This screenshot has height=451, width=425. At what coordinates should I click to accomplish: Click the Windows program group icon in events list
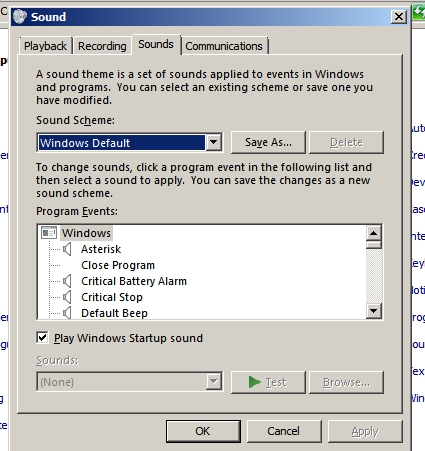point(49,233)
